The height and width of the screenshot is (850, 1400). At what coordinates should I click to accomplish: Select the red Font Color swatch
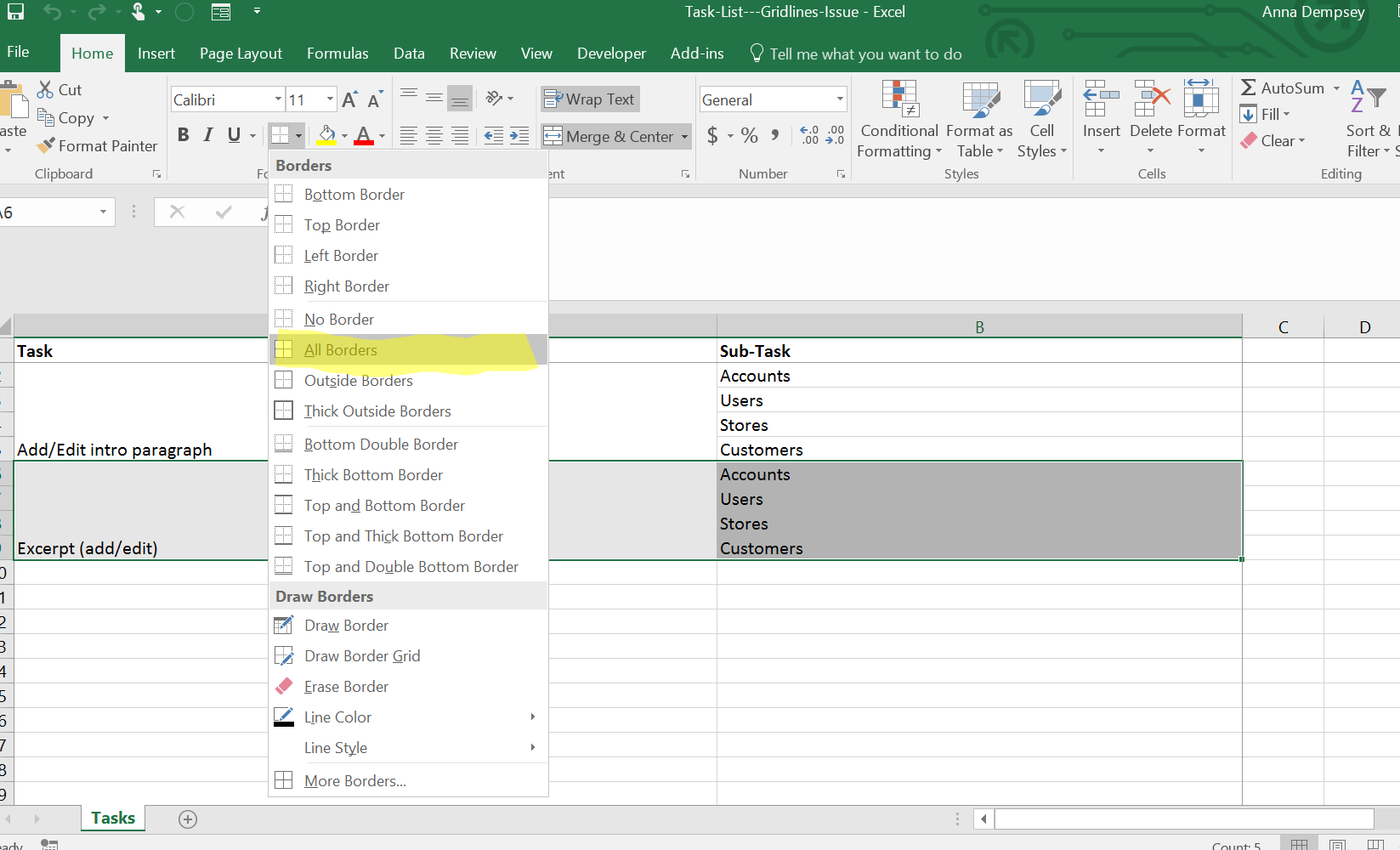(x=363, y=142)
